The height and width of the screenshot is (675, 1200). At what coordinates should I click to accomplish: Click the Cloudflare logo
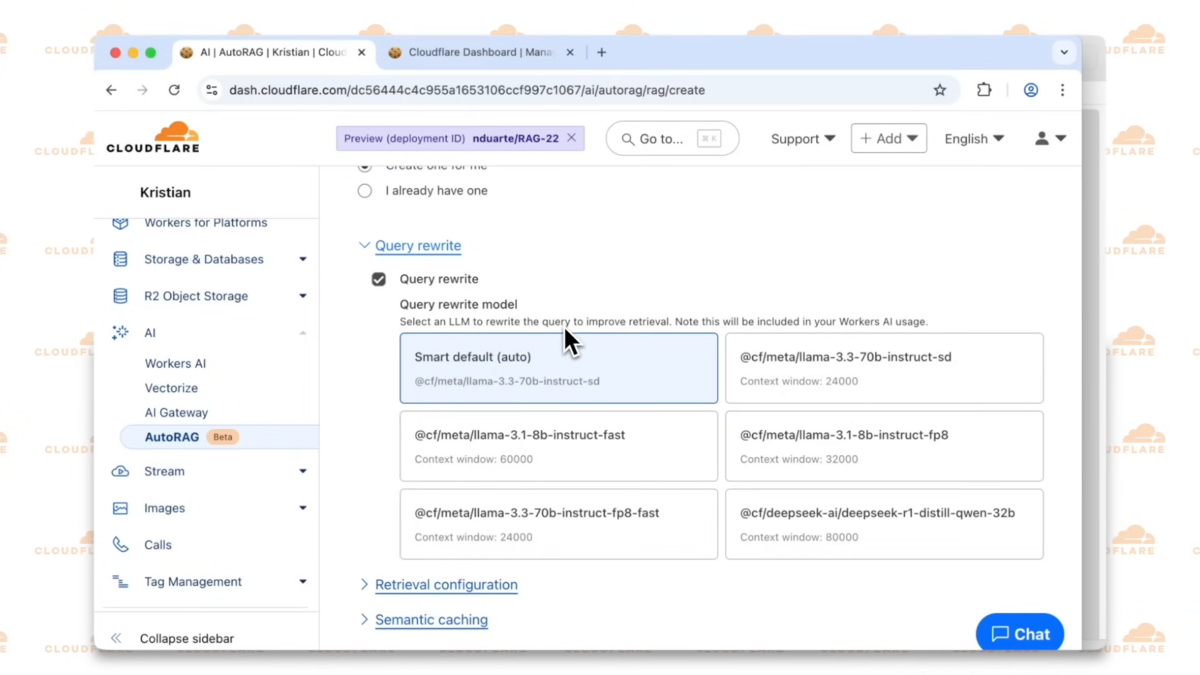coord(153,137)
